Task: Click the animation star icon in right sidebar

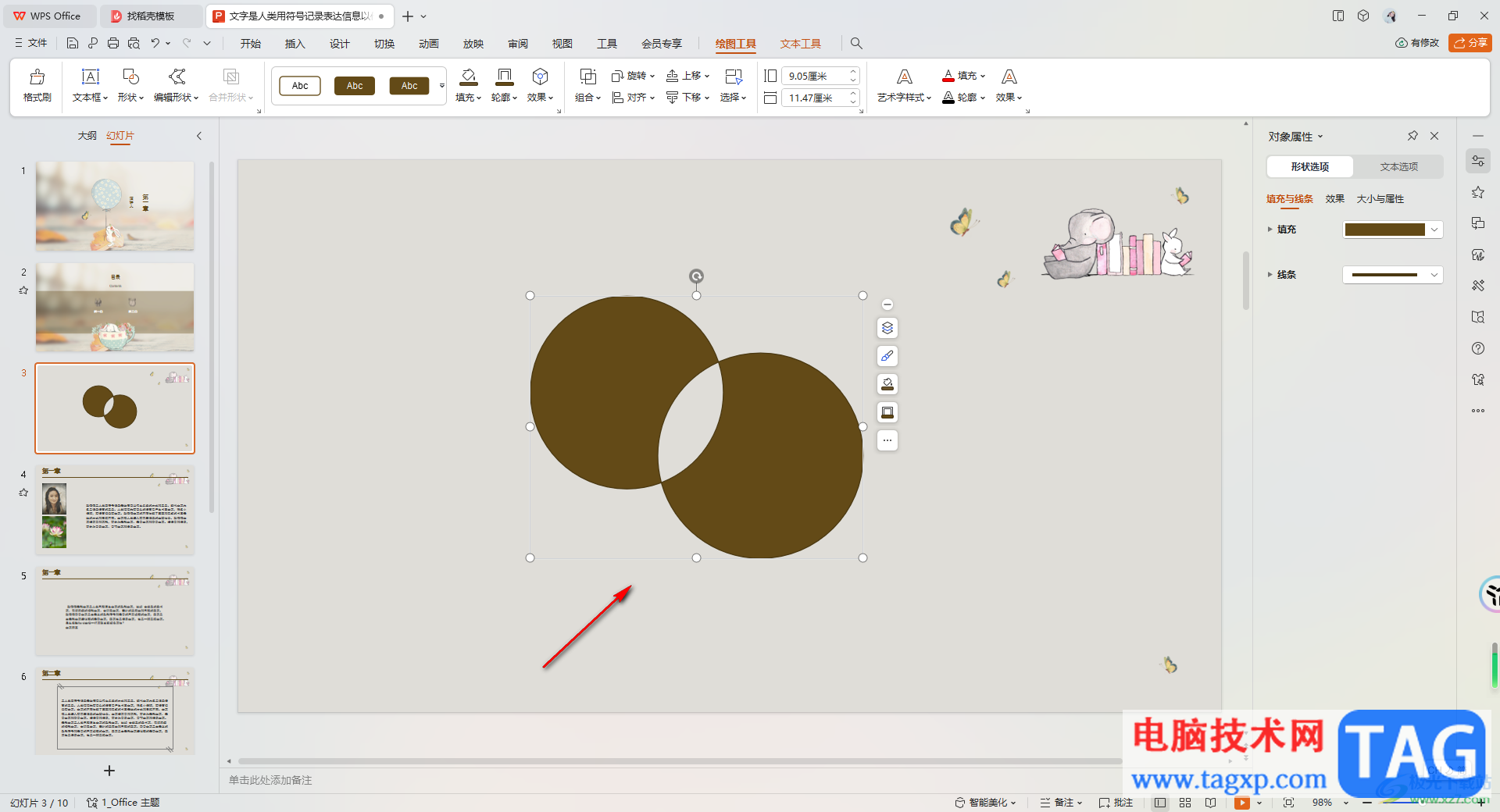Action: (x=1477, y=192)
